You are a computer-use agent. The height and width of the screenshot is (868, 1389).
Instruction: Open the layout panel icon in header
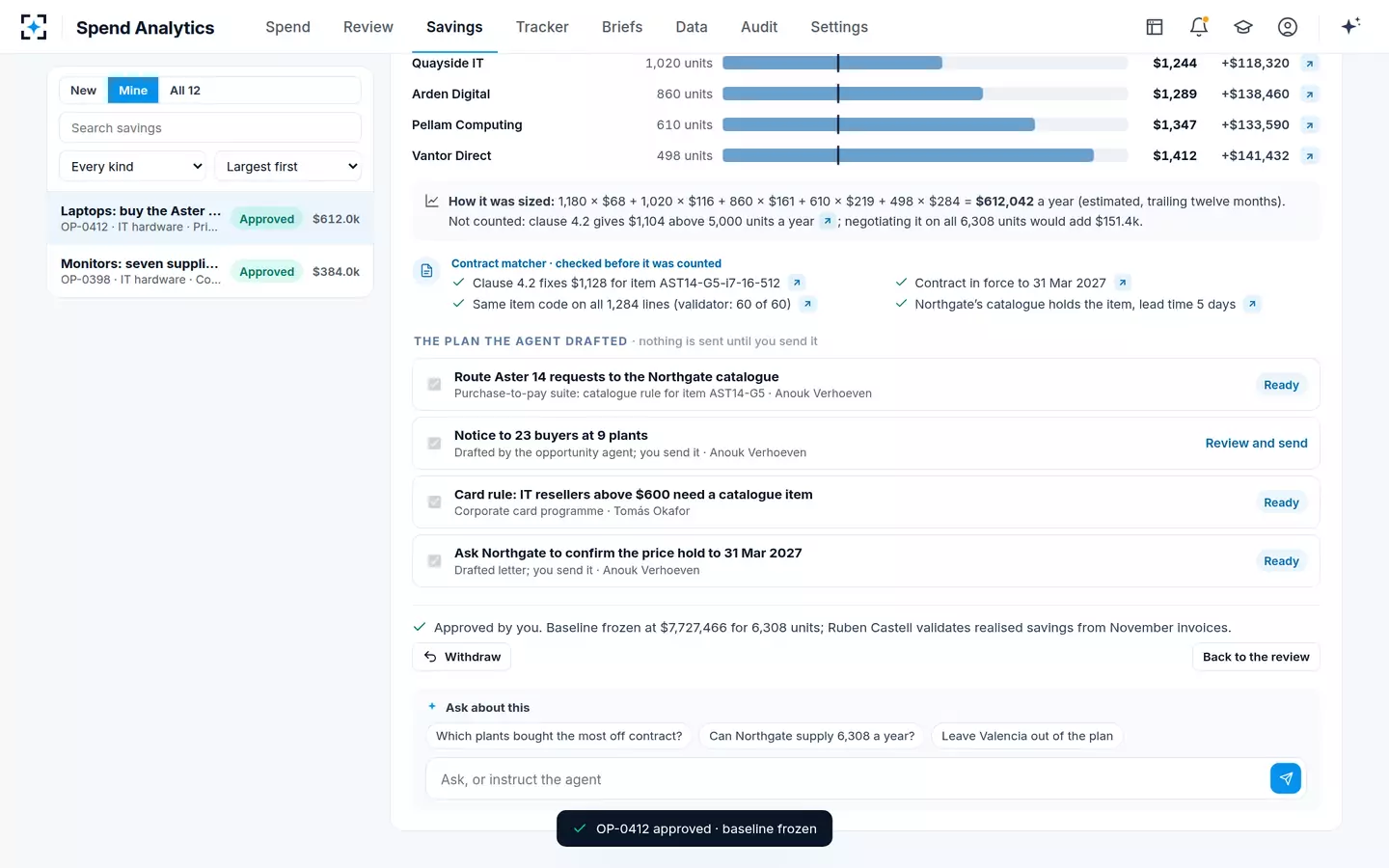pyautogui.click(x=1155, y=27)
